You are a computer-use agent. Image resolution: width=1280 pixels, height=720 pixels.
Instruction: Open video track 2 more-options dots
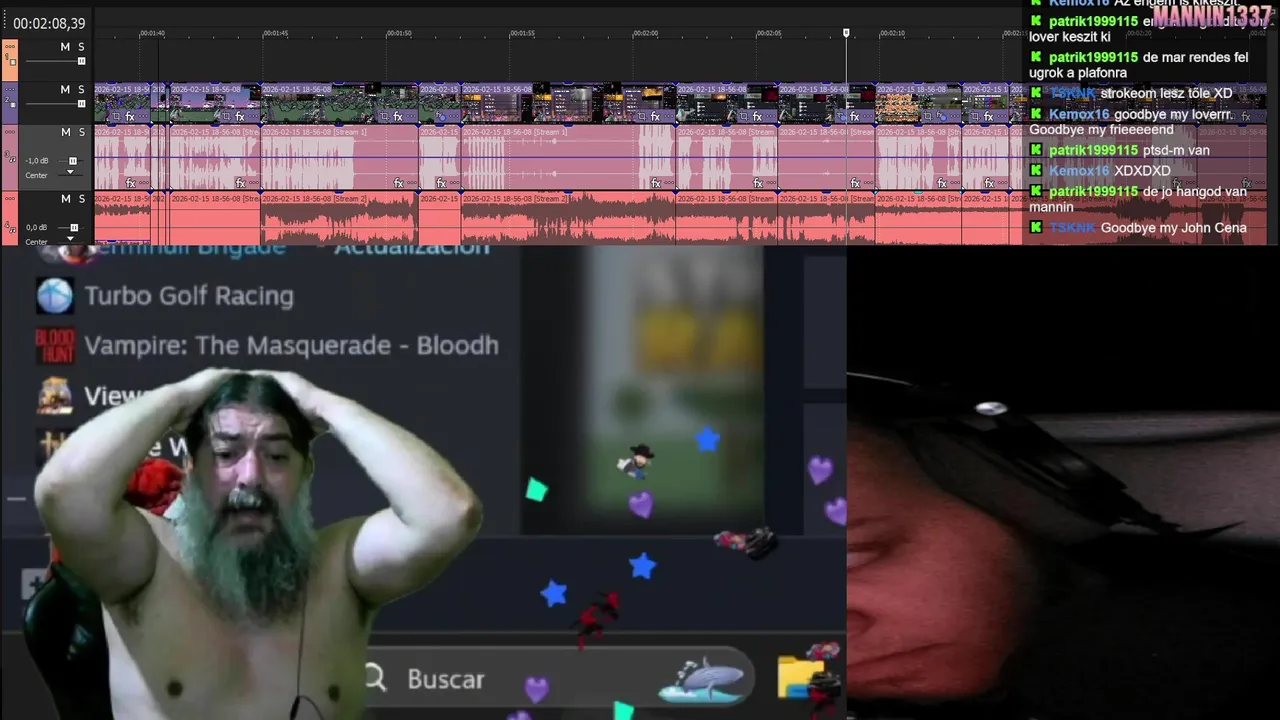[11, 90]
